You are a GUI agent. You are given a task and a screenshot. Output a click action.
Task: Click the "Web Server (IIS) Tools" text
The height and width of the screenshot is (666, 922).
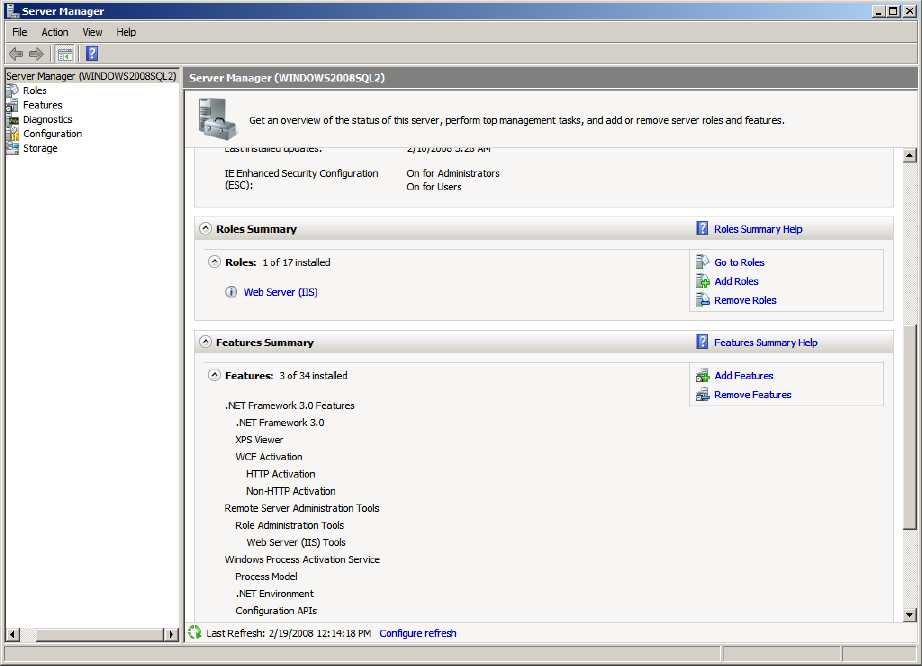[x=296, y=543]
